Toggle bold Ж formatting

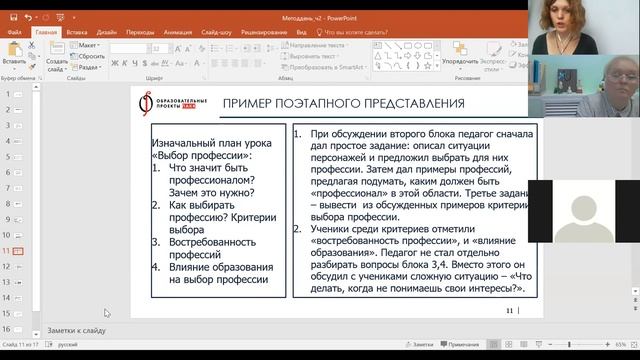115,63
